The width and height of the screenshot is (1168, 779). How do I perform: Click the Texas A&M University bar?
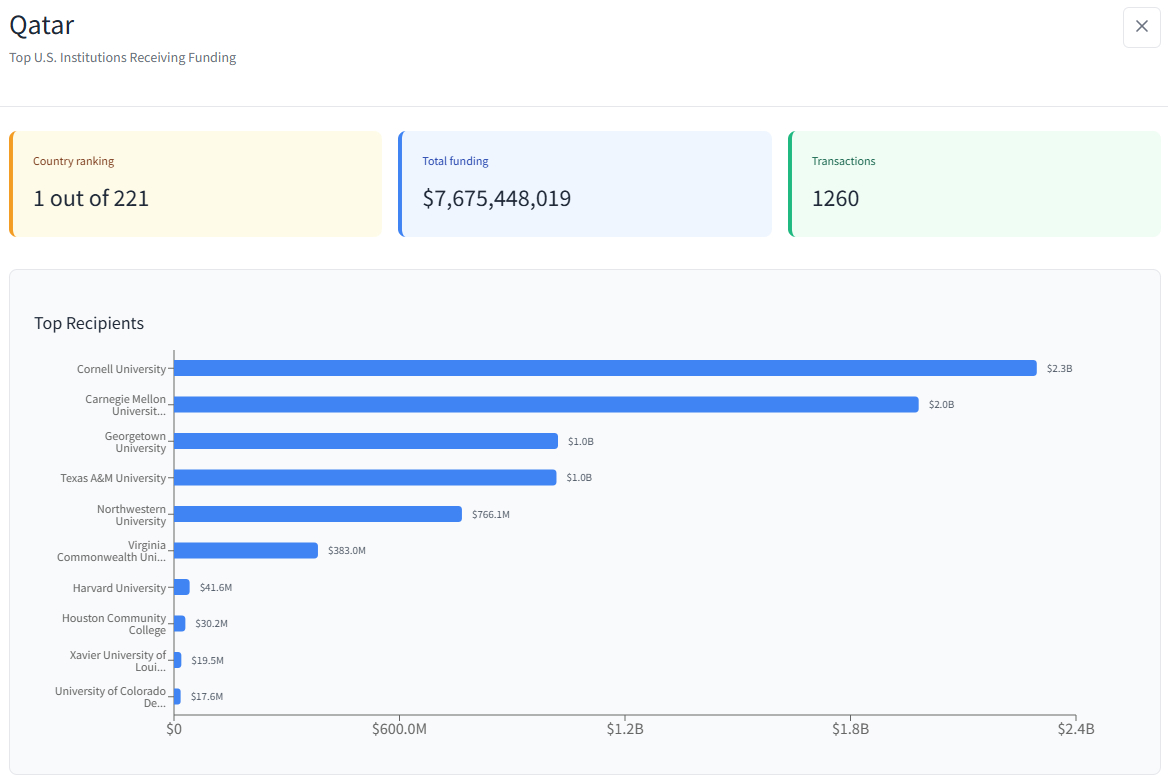coord(364,478)
